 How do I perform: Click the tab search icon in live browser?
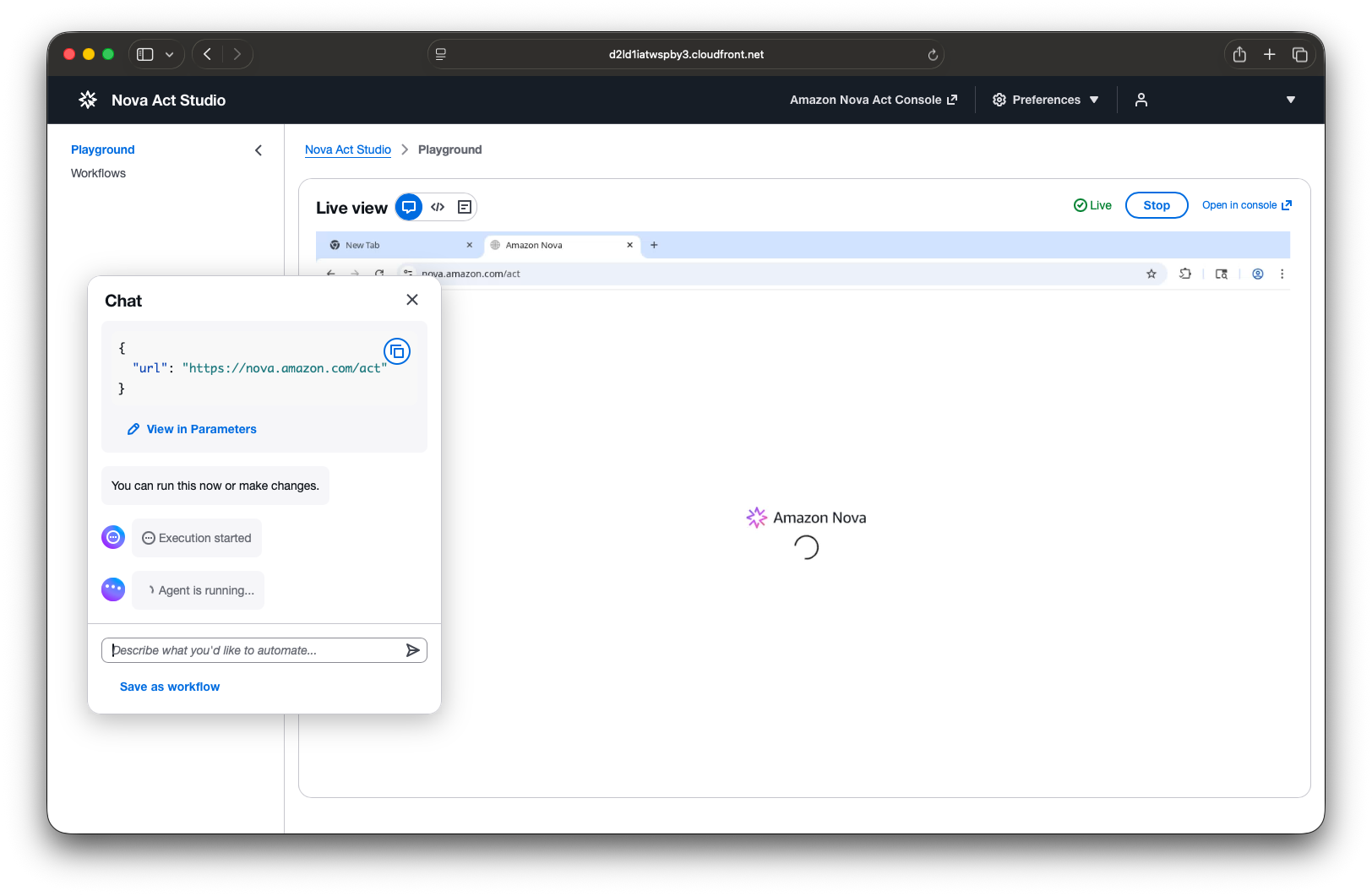[1222, 274]
